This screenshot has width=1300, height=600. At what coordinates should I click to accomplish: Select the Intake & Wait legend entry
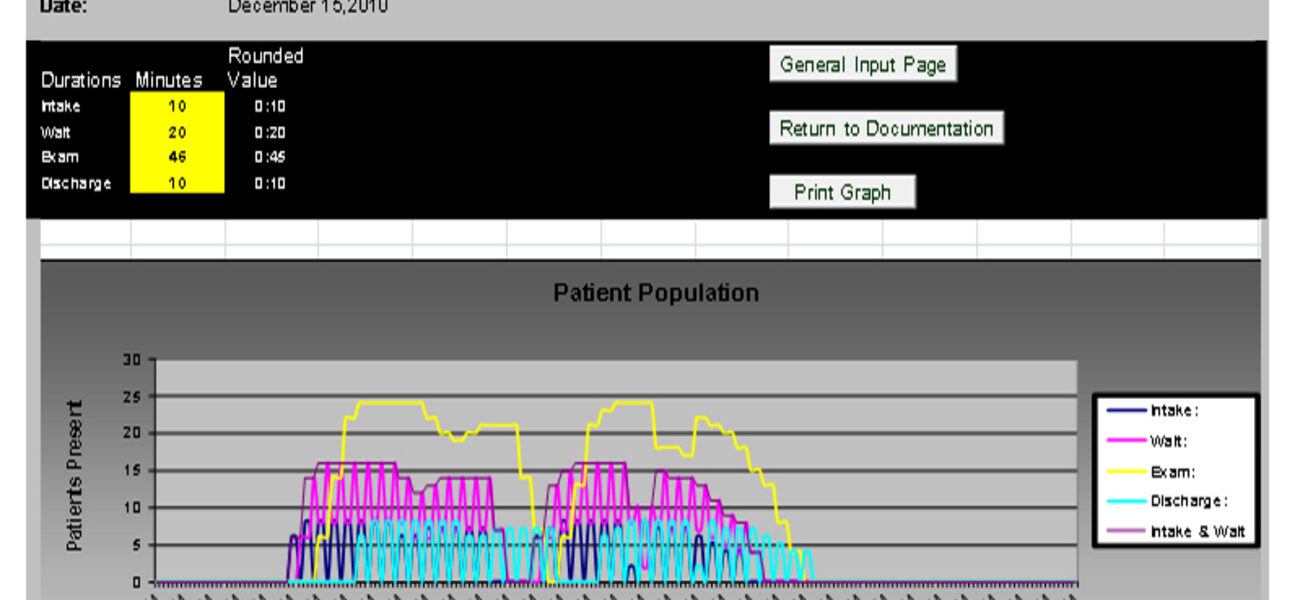click(1175, 532)
